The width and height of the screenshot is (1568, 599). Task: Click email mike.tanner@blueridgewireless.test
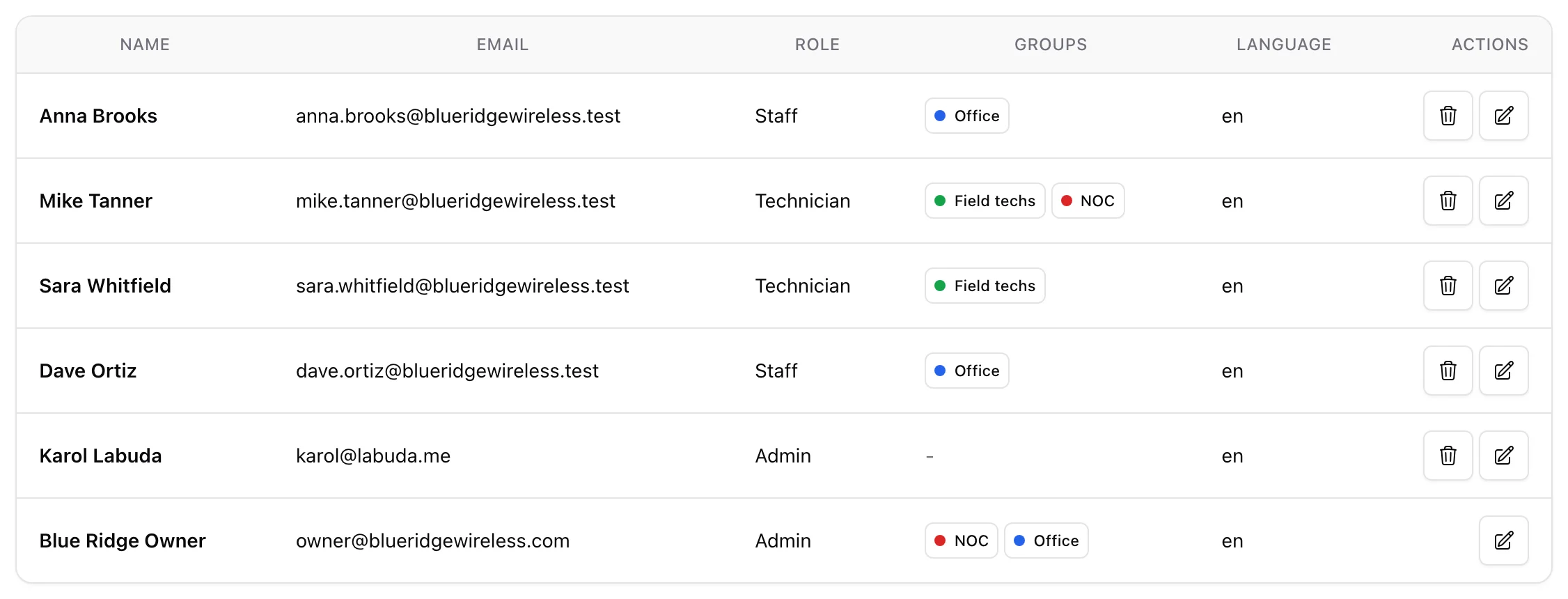click(x=455, y=201)
